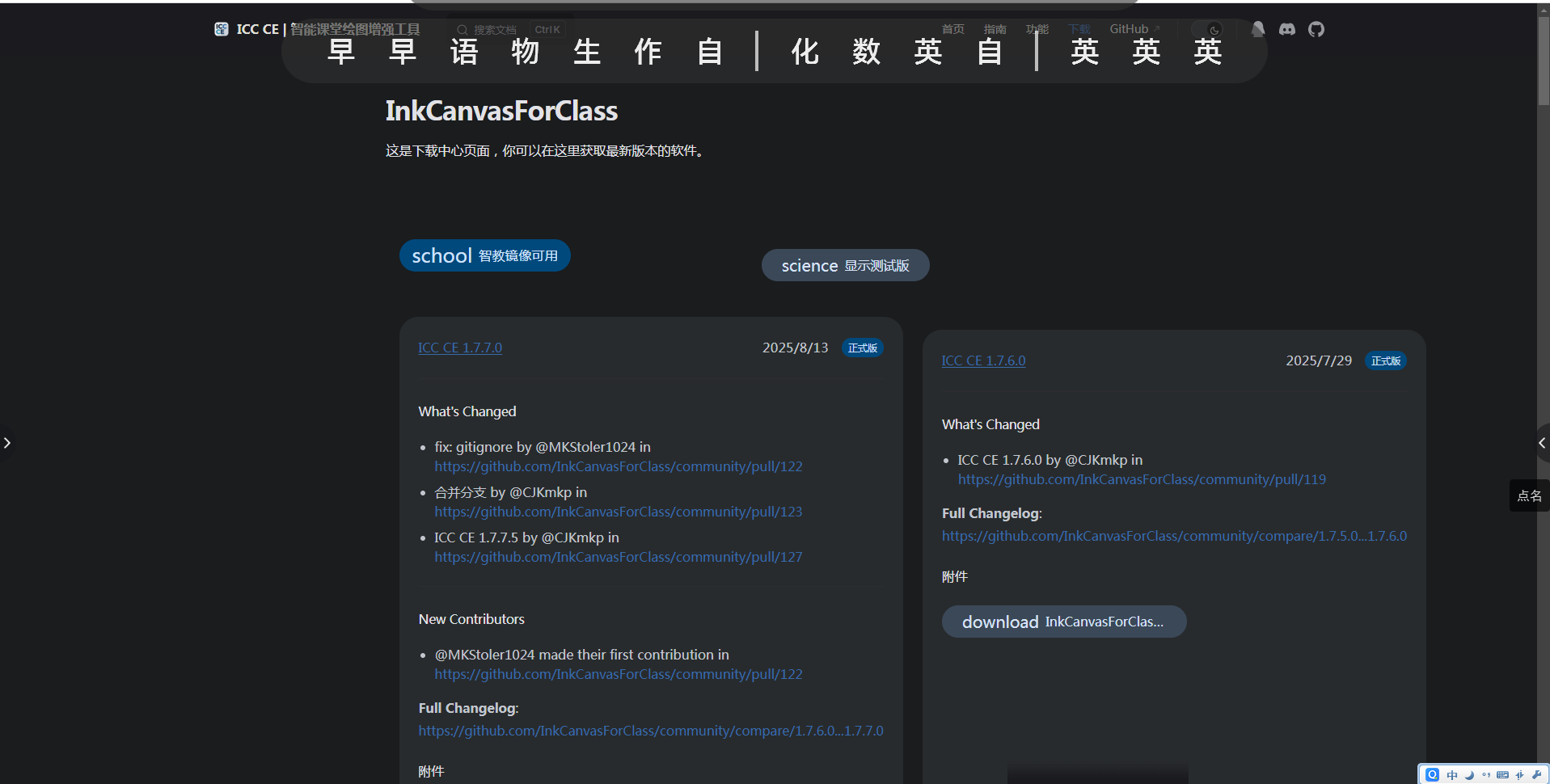The height and width of the screenshot is (784, 1550).
Task: Click What's Changed in the 1.7.6.0 card
Action: tap(990, 424)
